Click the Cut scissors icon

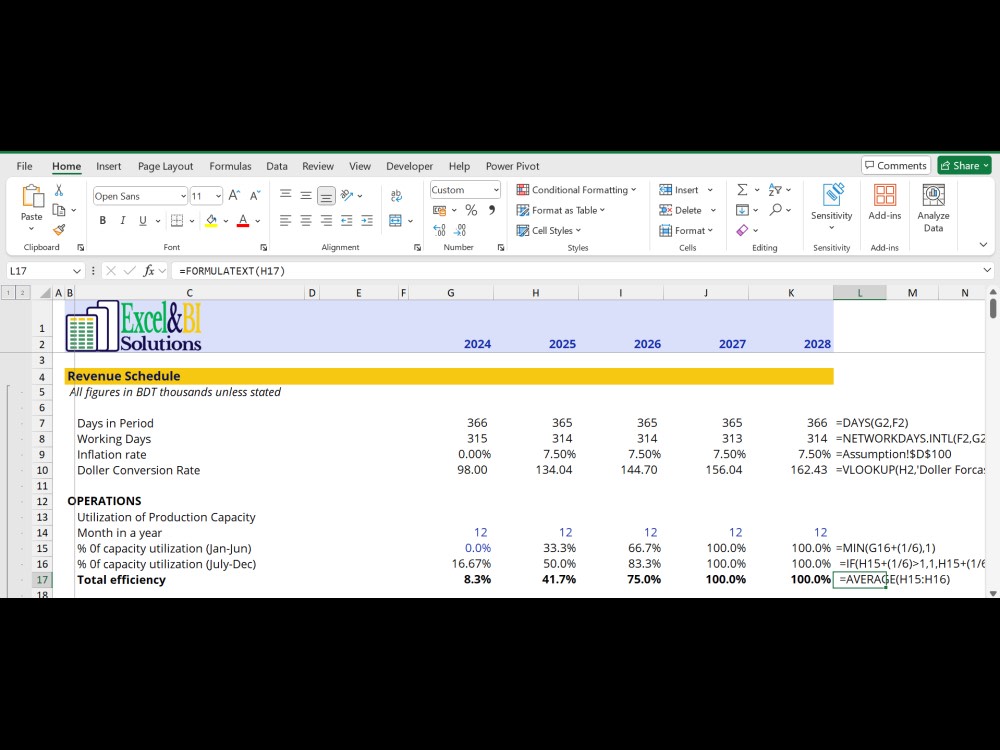pyautogui.click(x=59, y=190)
